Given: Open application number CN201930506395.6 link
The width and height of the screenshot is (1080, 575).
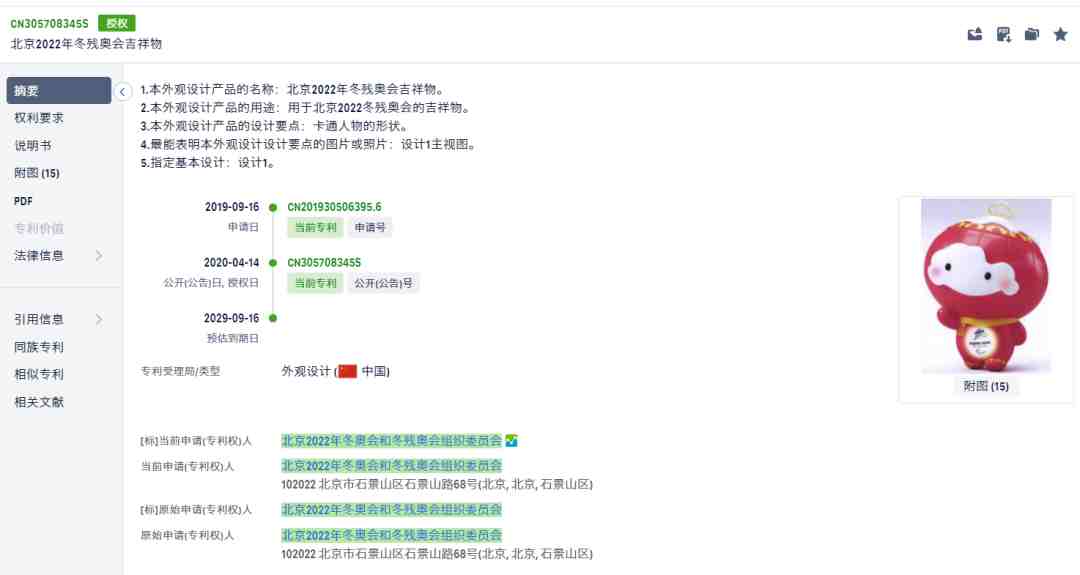Looking at the screenshot, I should (334, 207).
